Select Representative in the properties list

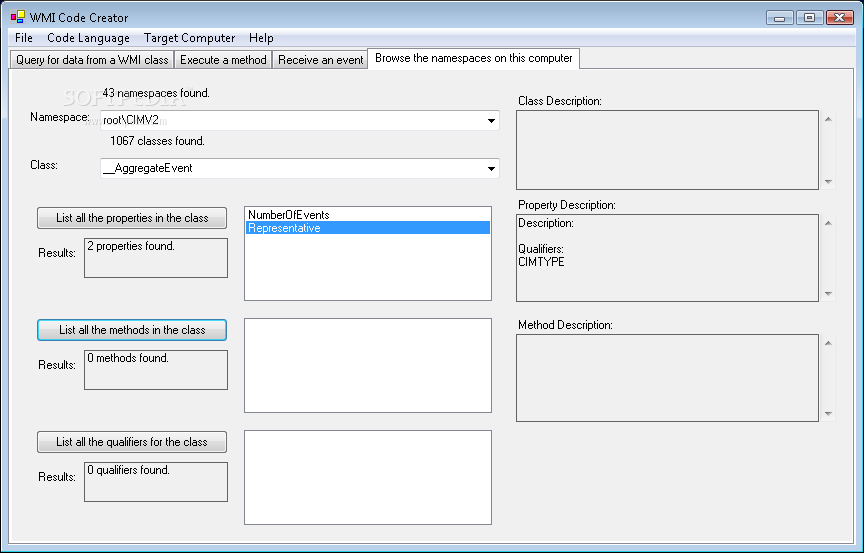[368, 228]
